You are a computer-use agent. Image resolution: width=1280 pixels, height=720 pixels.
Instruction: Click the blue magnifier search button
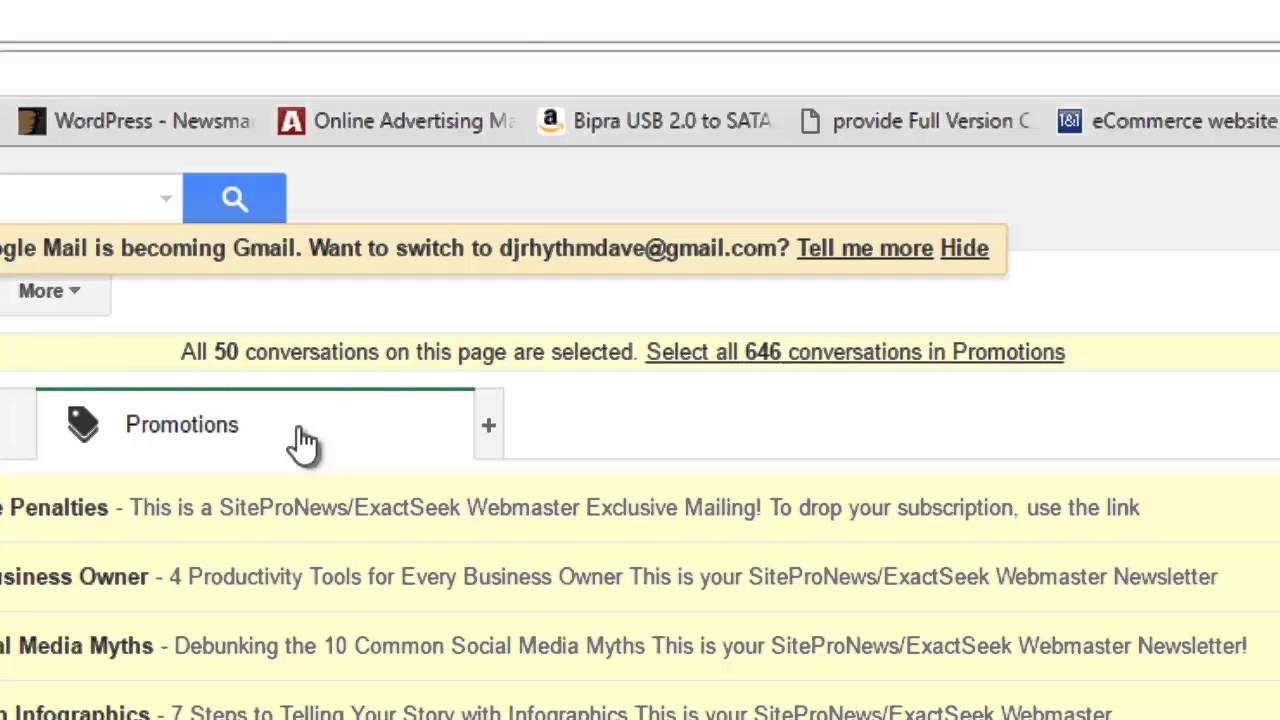click(234, 198)
